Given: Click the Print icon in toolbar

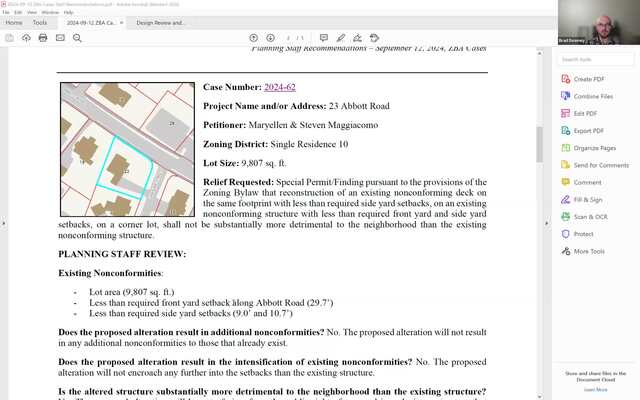Looking at the screenshot, I should (x=42, y=38).
